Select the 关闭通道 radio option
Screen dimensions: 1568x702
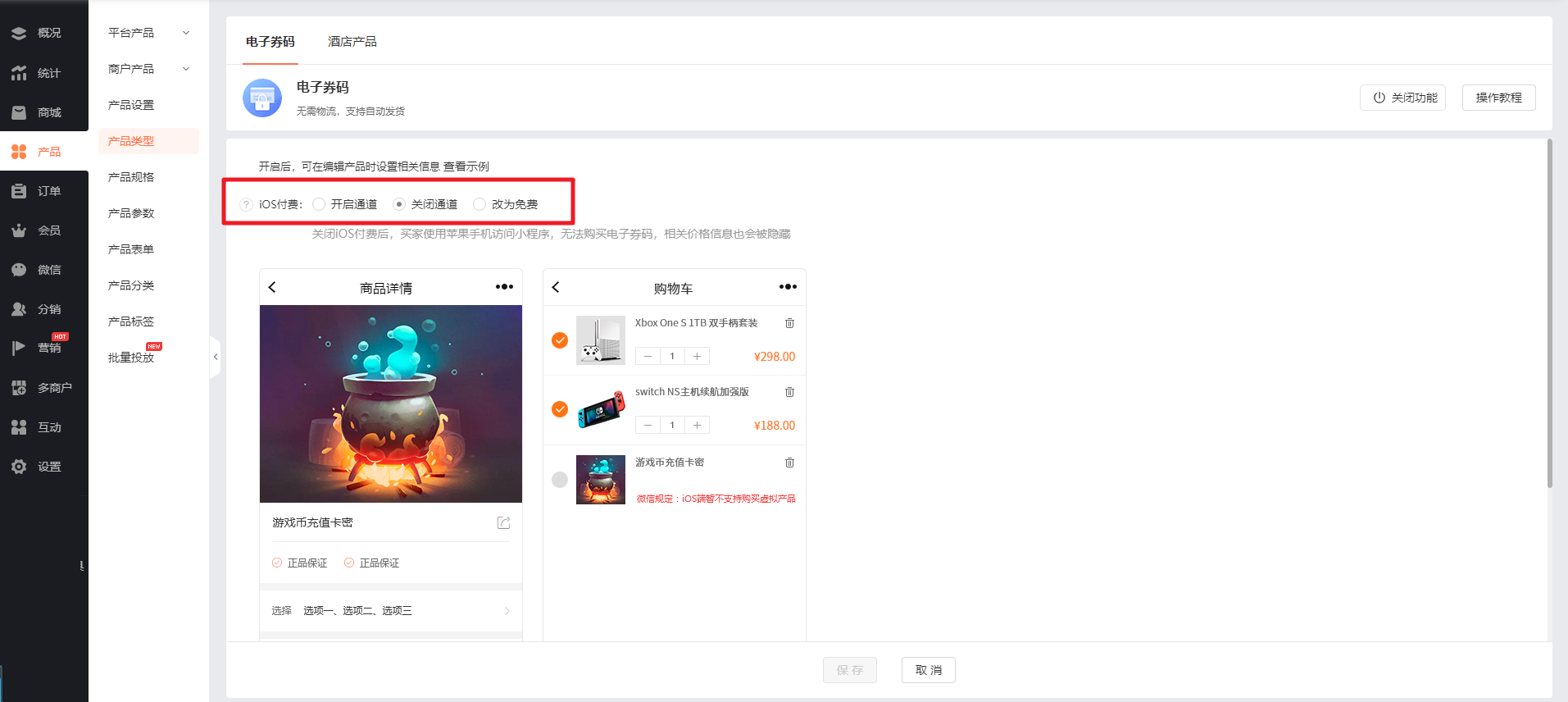(x=399, y=204)
